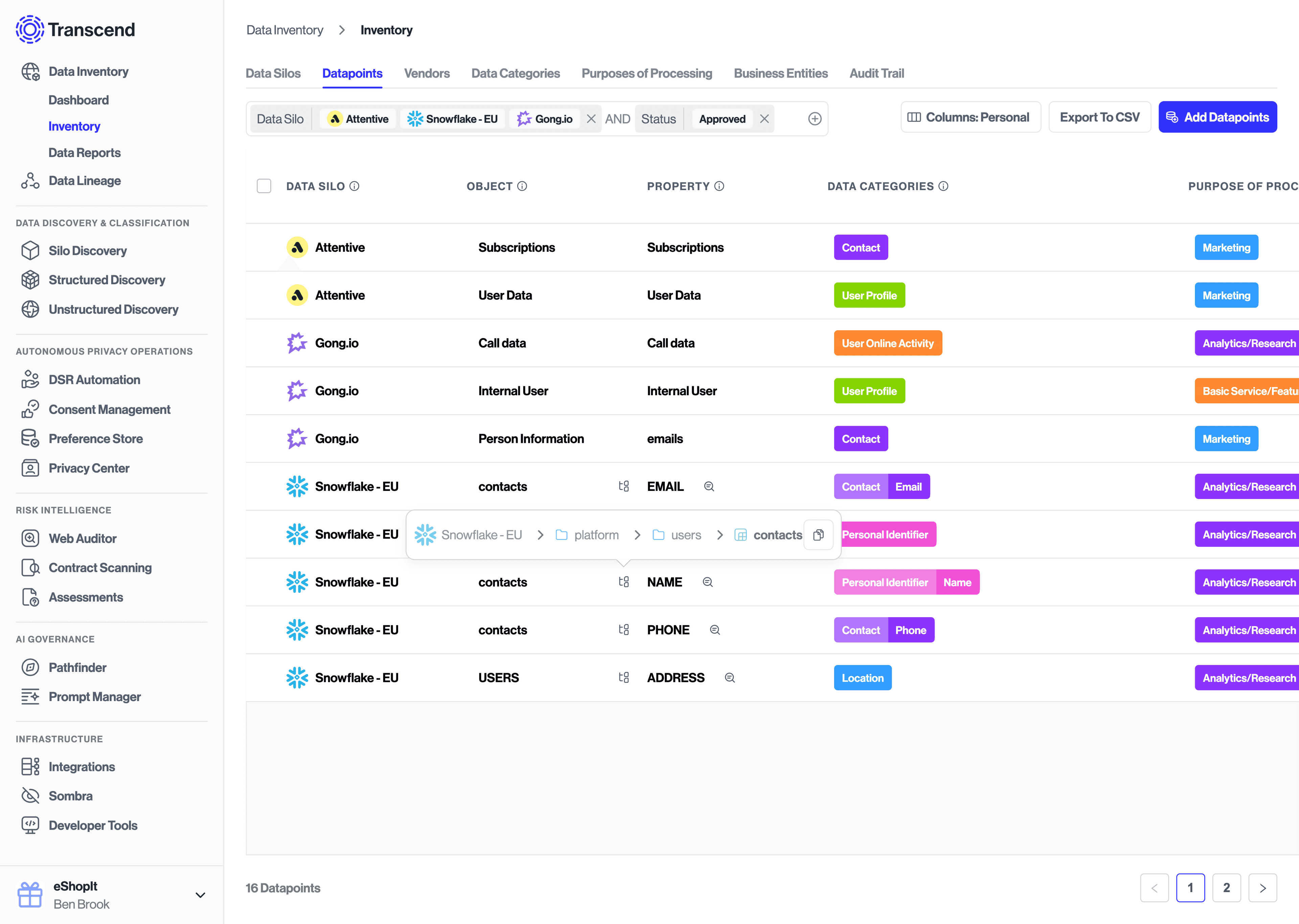This screenshot has height=924, width=1299.
Task: Remove the Data Silo filter
Action: [x=592, y=119]
